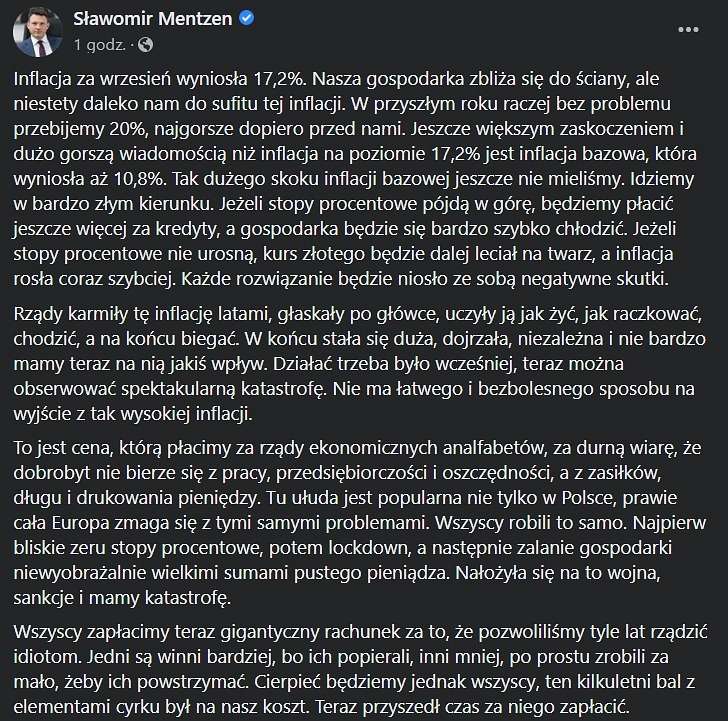
Task: Open the three-dot post options menu
Action: [x=688, y=30]
